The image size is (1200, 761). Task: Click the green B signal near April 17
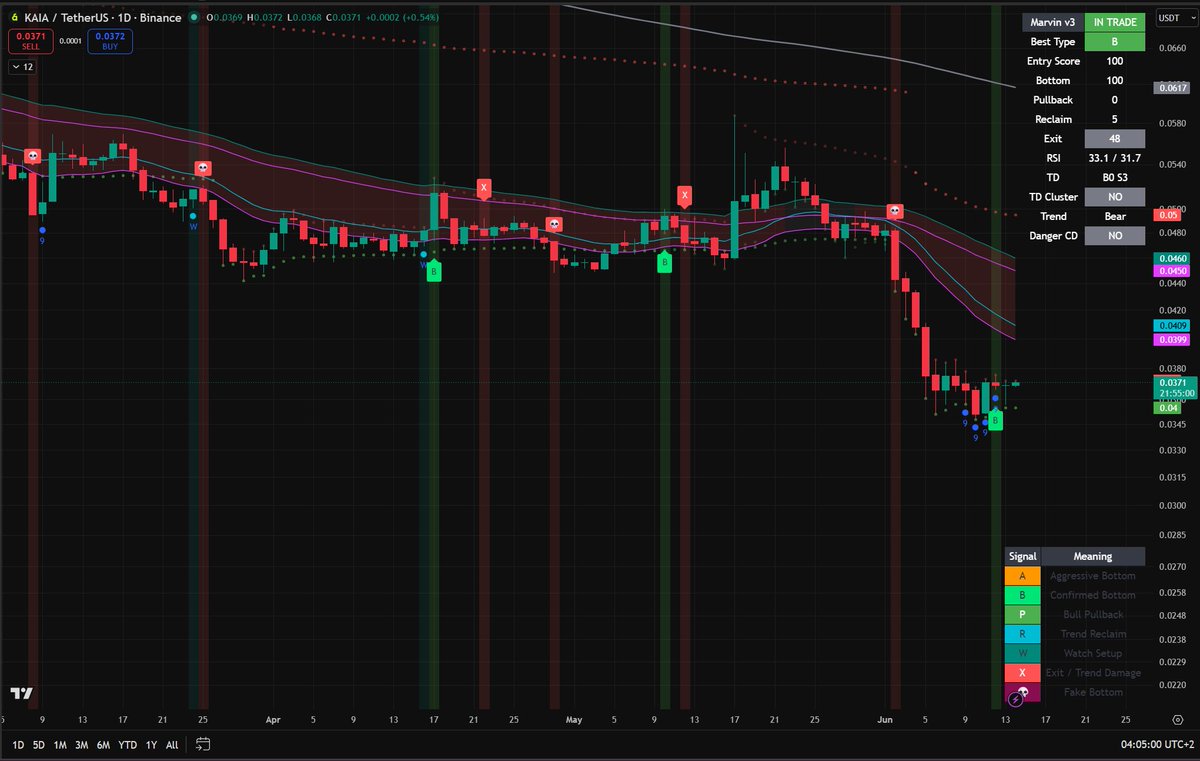pos(433,271)
